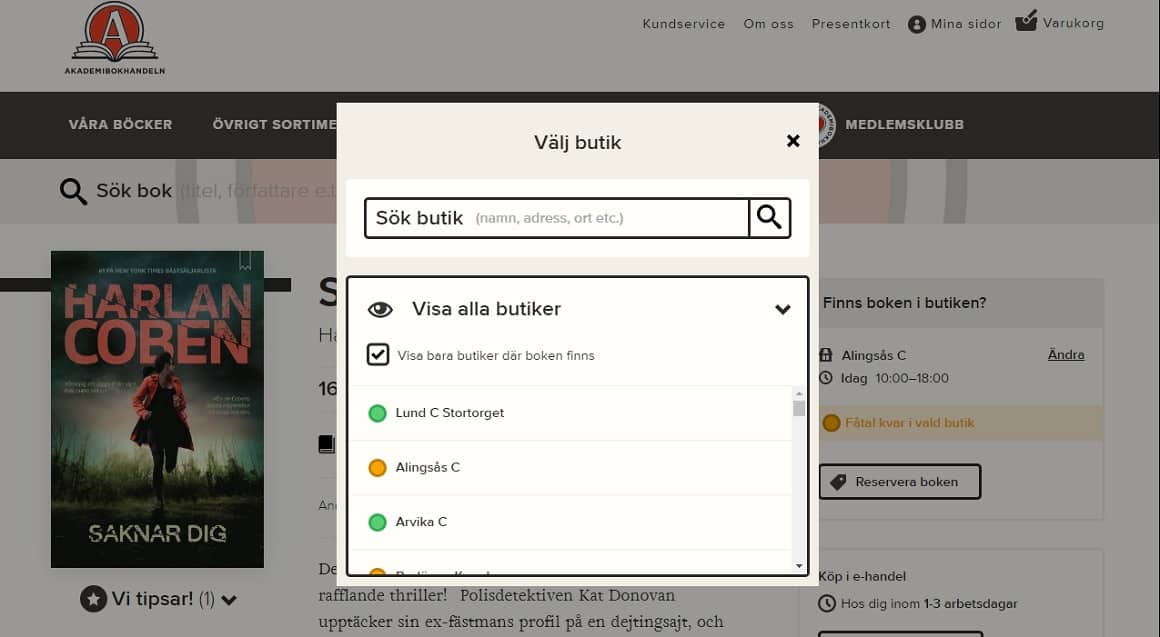Click the star icon beside Vi tipsar
The width and height of the screenshot is (1160, 637).
[x=93, y=599]
